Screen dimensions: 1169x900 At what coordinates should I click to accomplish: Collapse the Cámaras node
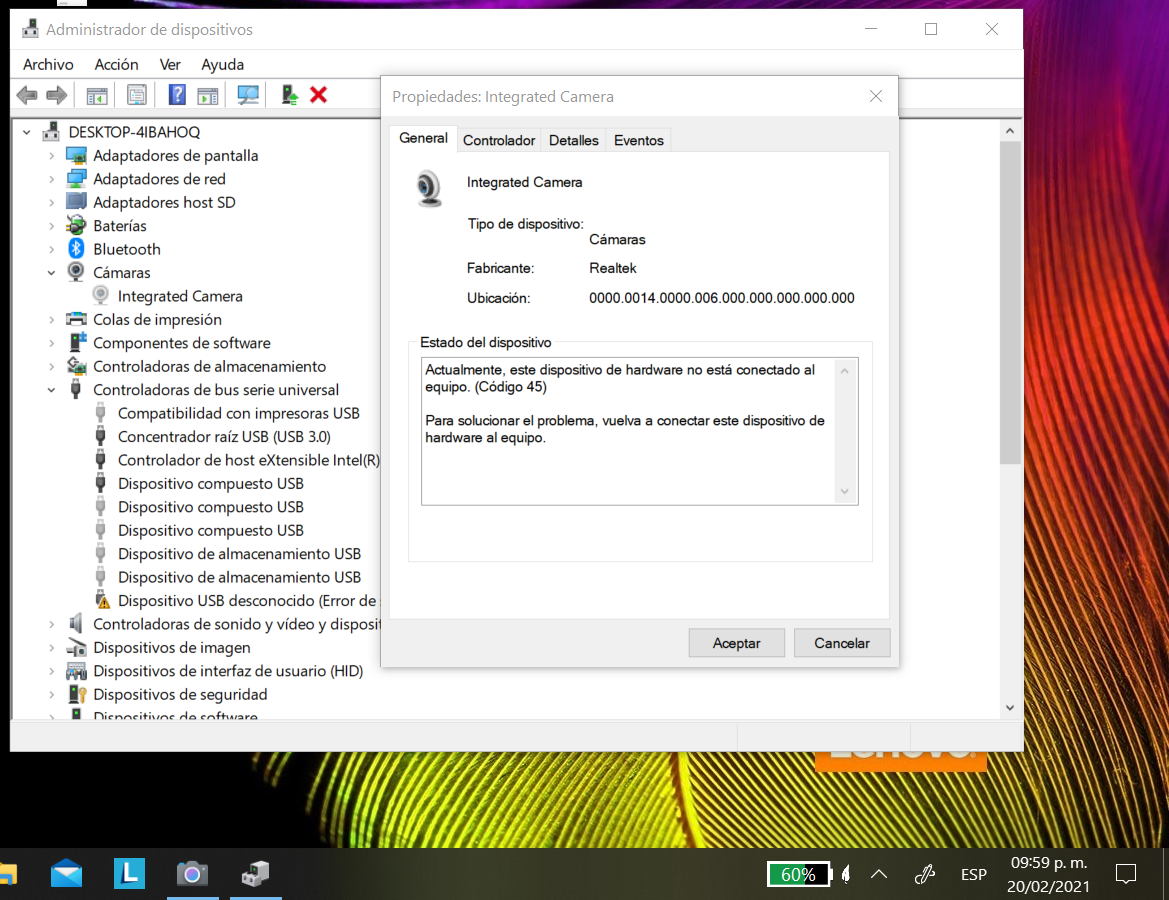tap(51, 273)
